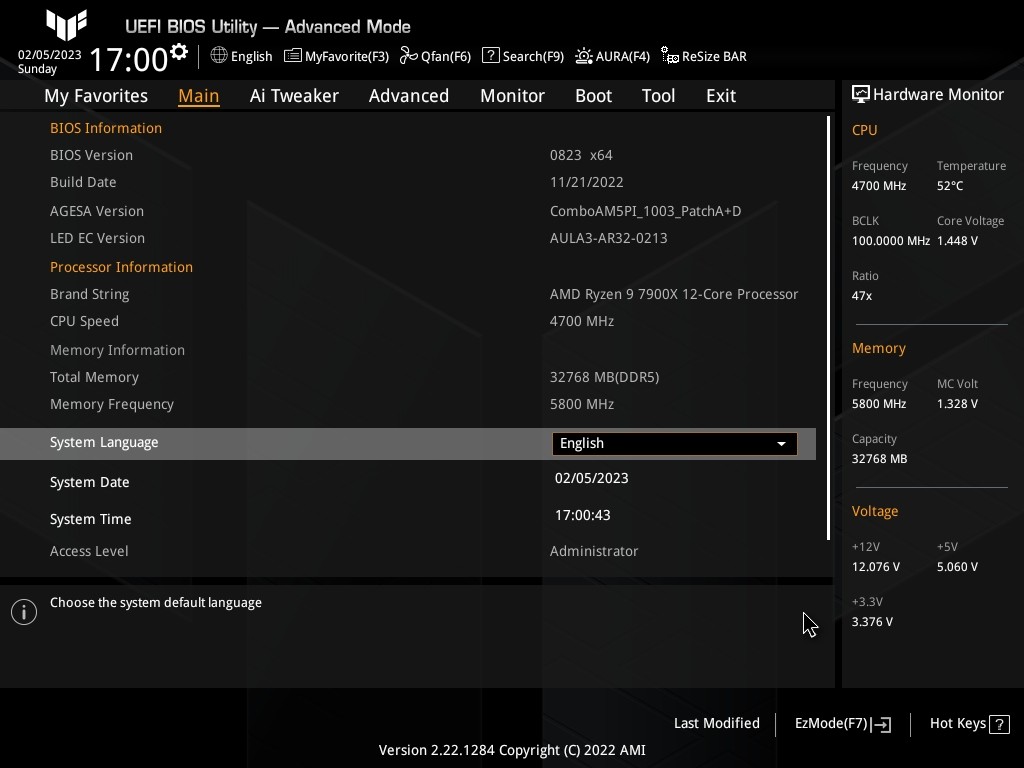Image resolution: width=1024 pixels, height=768 pixels.
Task: Open Search(F9) question mark icon
Action: [490, 56]
